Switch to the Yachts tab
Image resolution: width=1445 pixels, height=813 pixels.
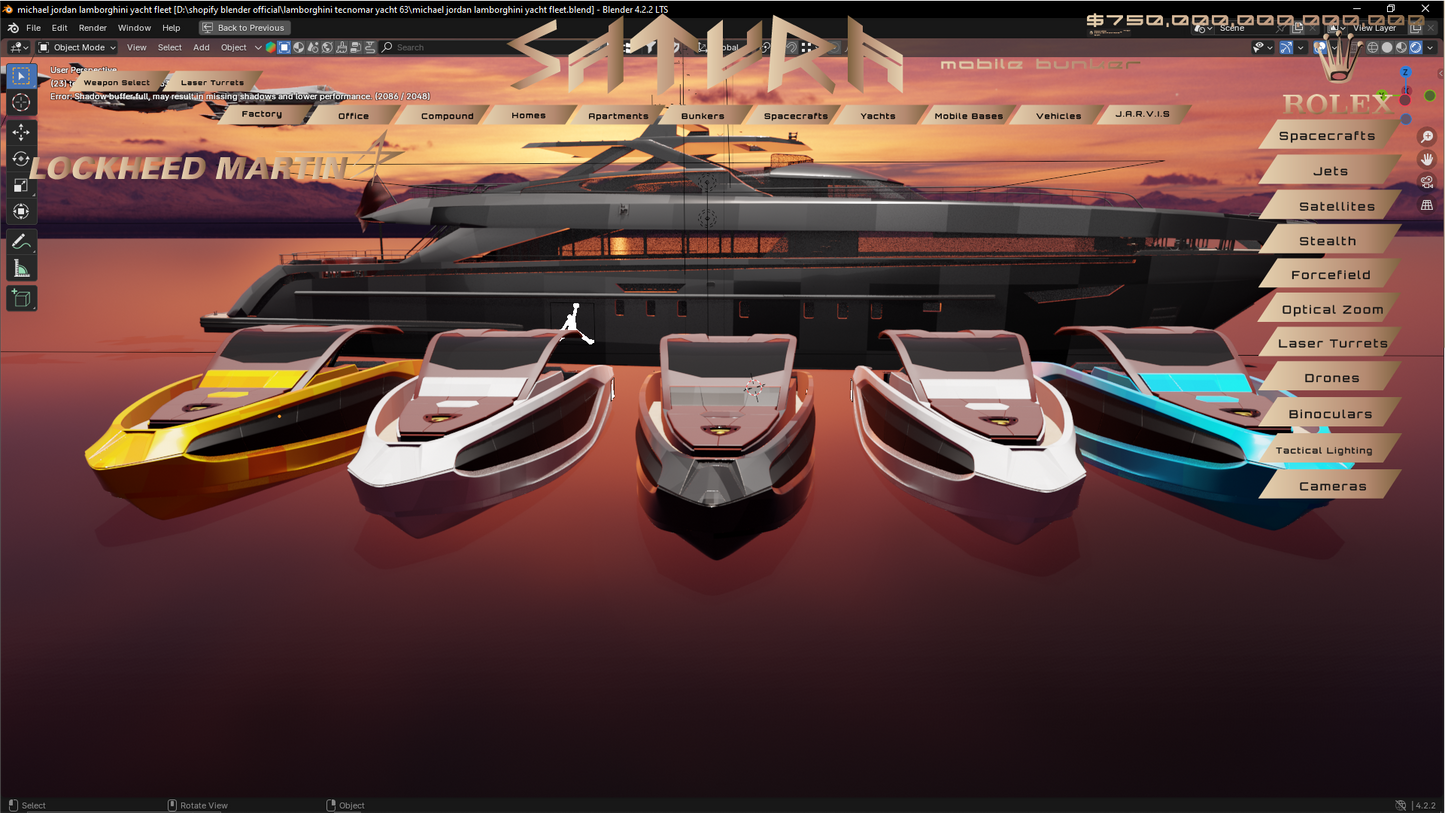point(879,115)
